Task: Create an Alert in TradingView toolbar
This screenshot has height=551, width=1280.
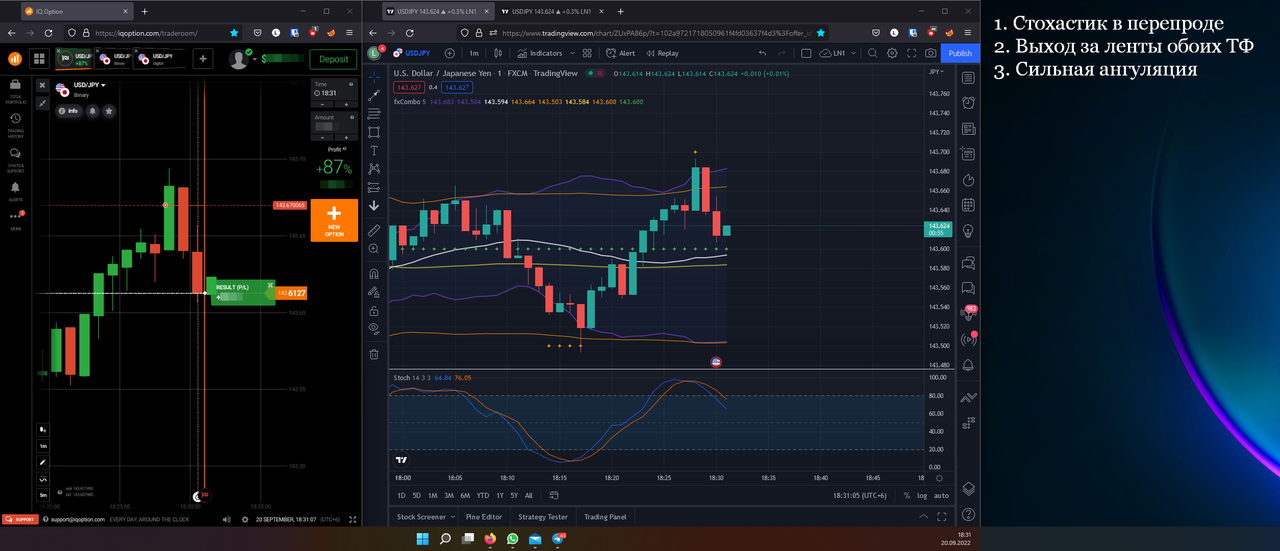Action: (x=620, y=53)
